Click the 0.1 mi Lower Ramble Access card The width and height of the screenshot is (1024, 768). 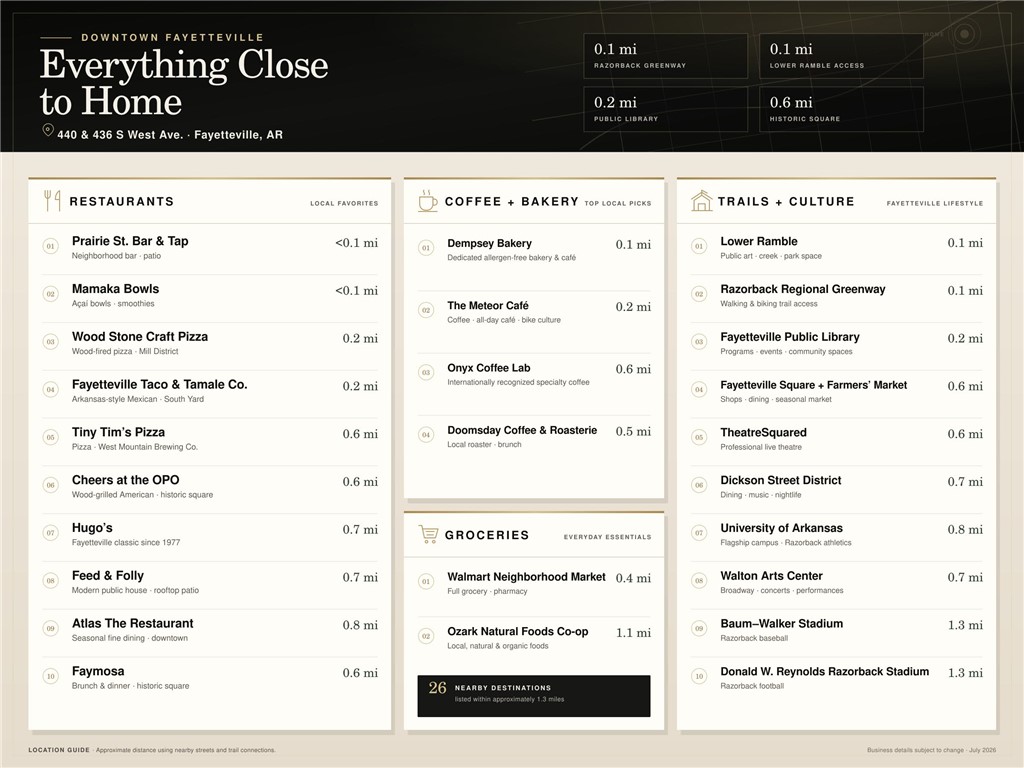tap(841, 56)
